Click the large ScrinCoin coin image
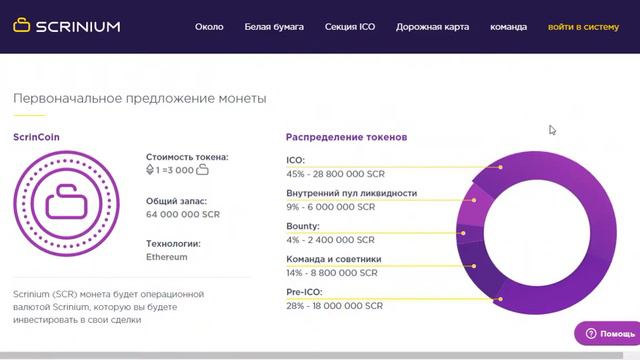This screenshot has width=640, height=360. [x=67, y=203]
